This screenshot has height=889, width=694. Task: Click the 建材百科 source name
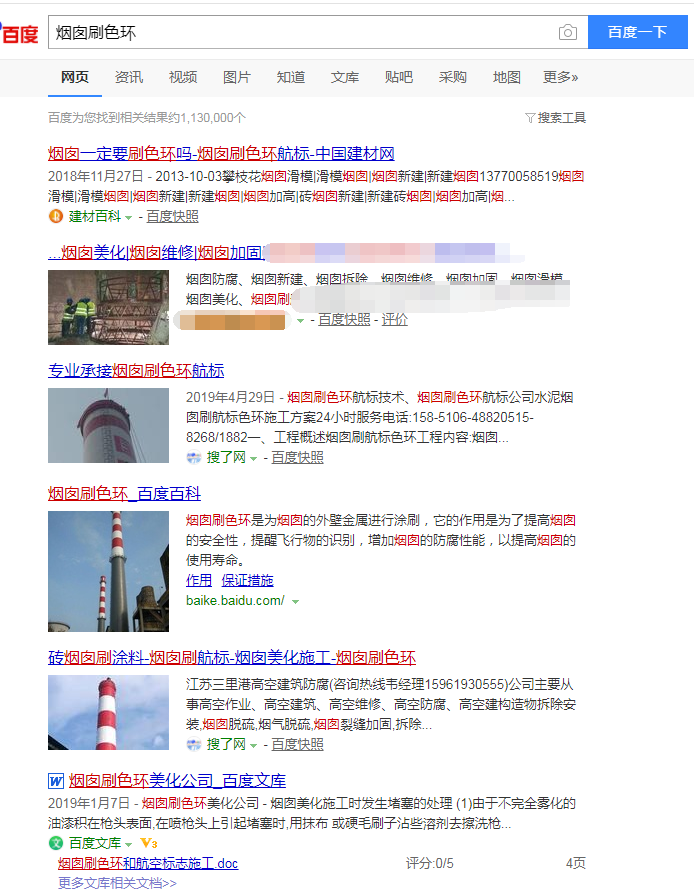click(x=95, y=217)
